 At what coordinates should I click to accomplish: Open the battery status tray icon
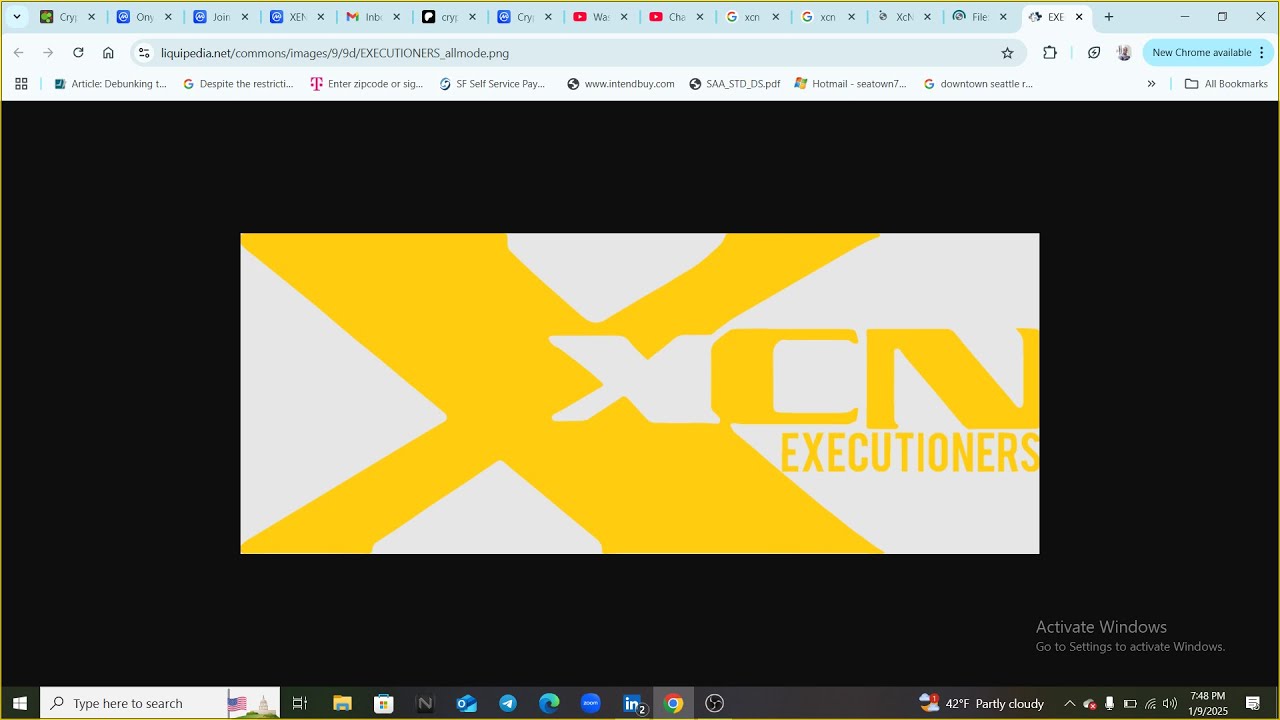pos(1130,703)
